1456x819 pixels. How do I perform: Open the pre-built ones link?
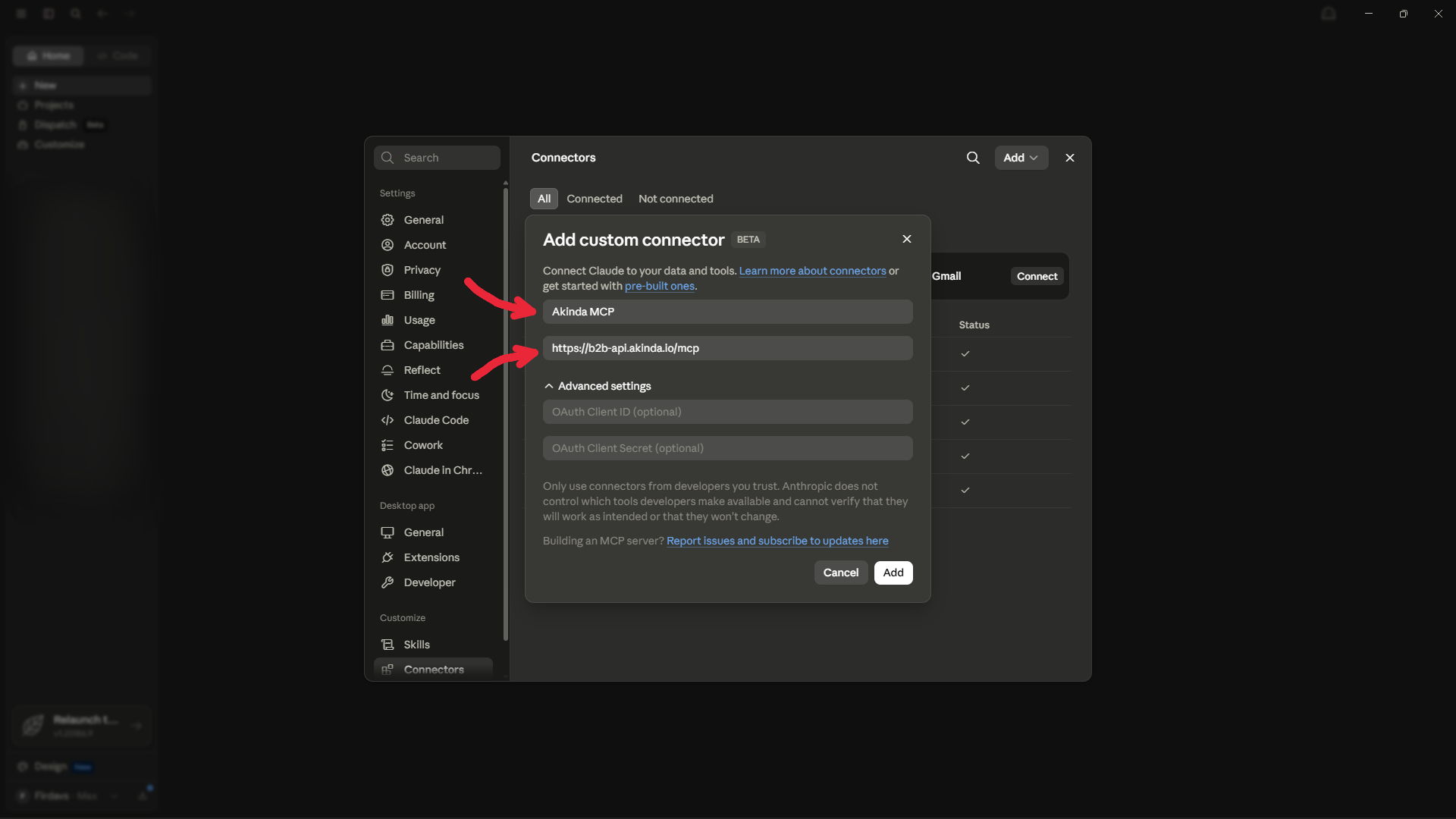pos(660,286)
